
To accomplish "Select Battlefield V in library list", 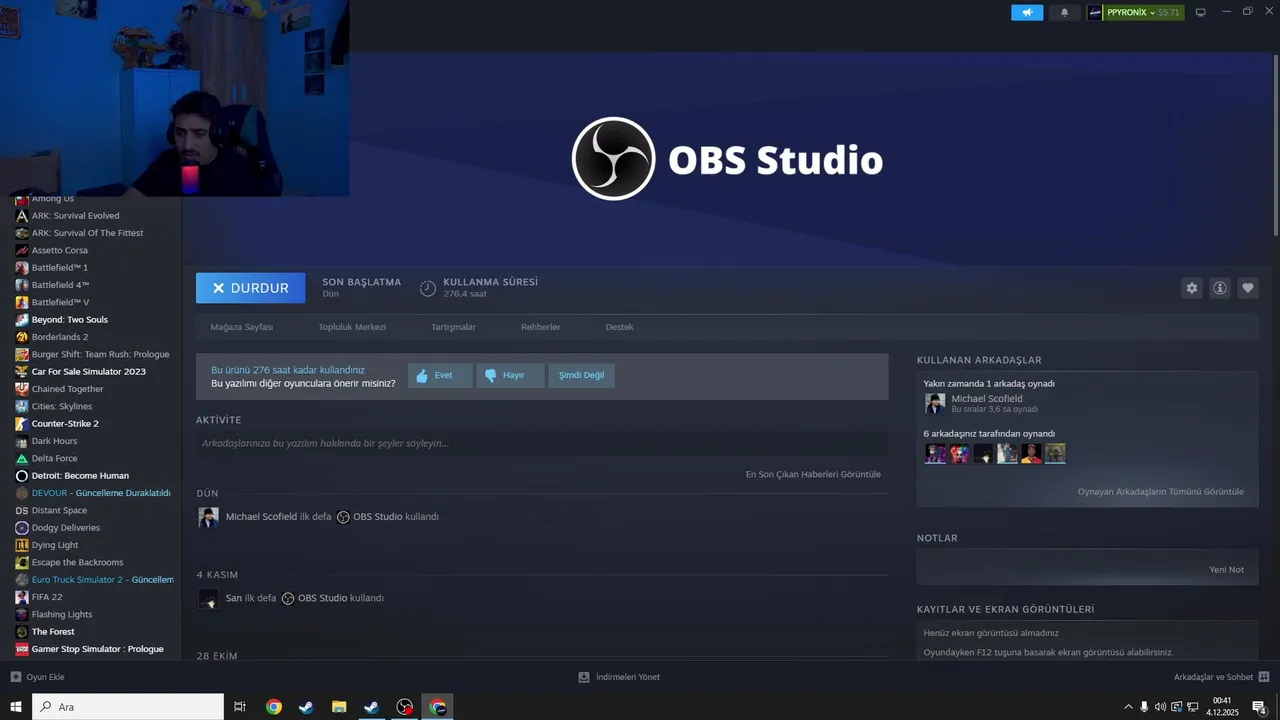I will pyautogui.click(x=60, y=302).
